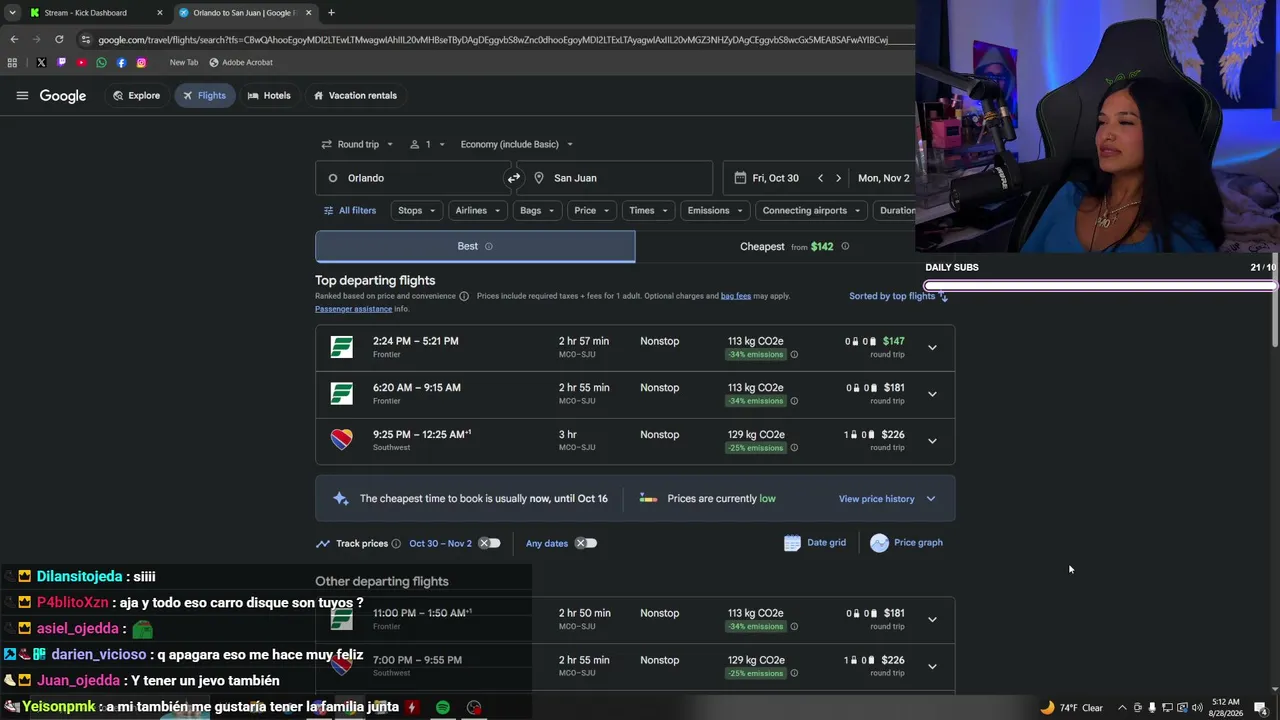This screenshot has width=1280, height=720.
Task: Open the Date grid view
Action: click(815, 543)
